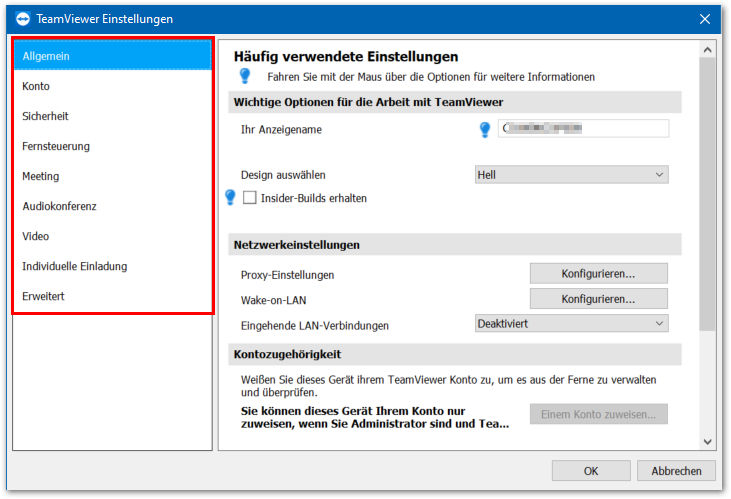Click the TeamViewer logo in title bar

[x=22, y=19]
